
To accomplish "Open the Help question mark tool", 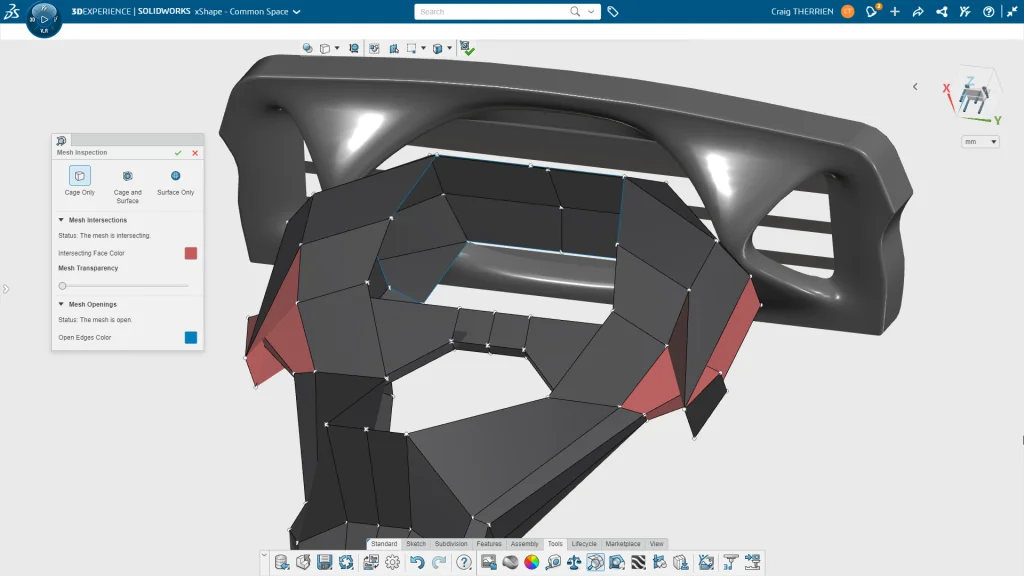I will tap(464, 562).
